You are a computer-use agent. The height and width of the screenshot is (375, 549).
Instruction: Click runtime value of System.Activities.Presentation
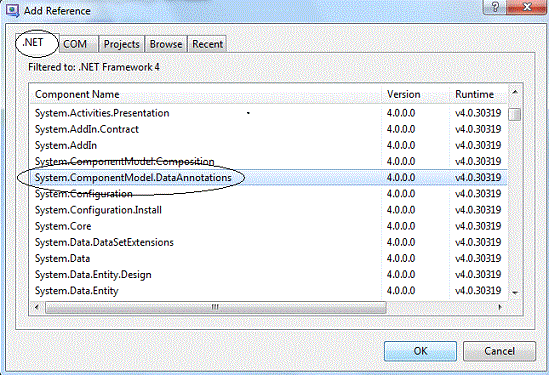tap(478, 113)
